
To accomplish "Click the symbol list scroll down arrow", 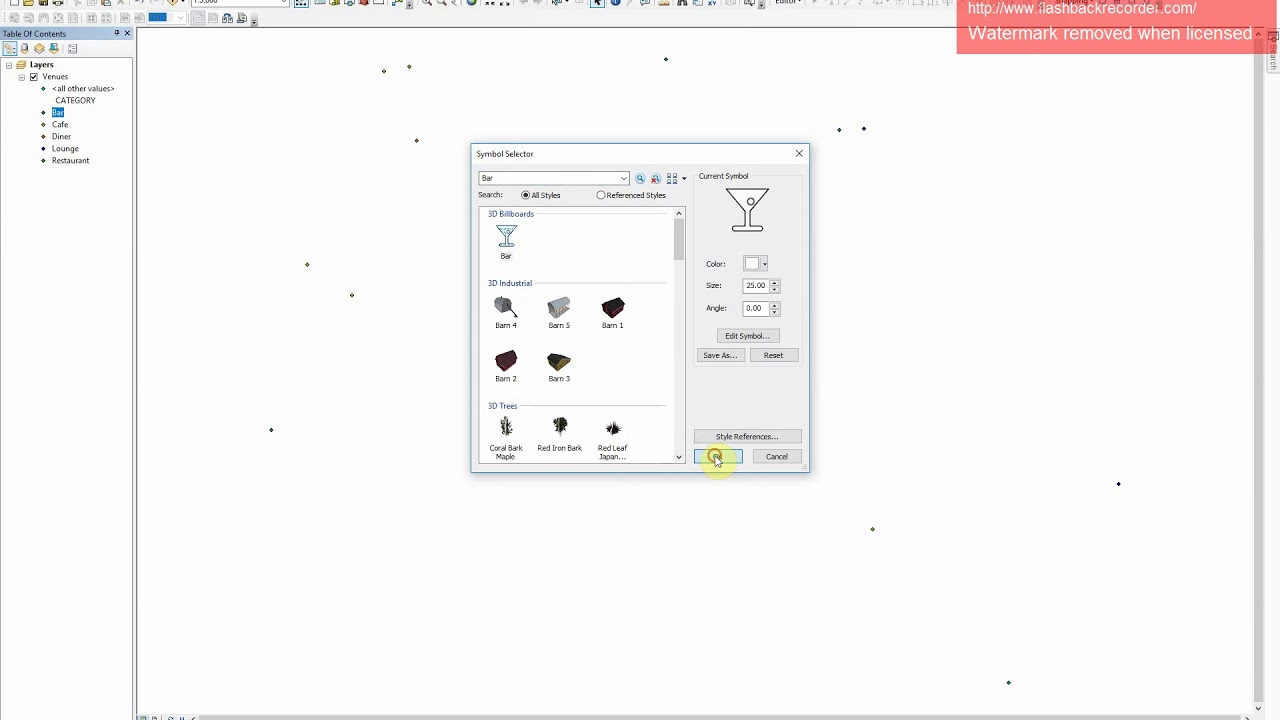I will tap(679, 457).
